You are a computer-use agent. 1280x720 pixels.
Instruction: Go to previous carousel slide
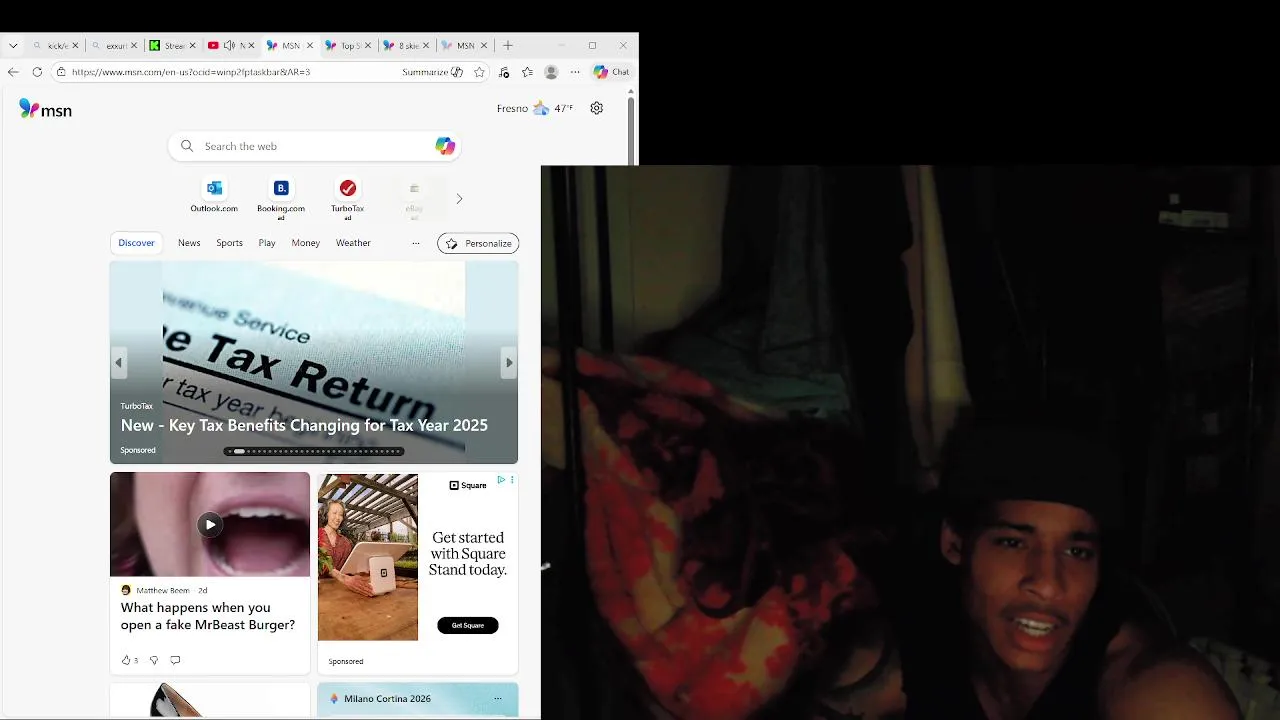coord(119,363)
